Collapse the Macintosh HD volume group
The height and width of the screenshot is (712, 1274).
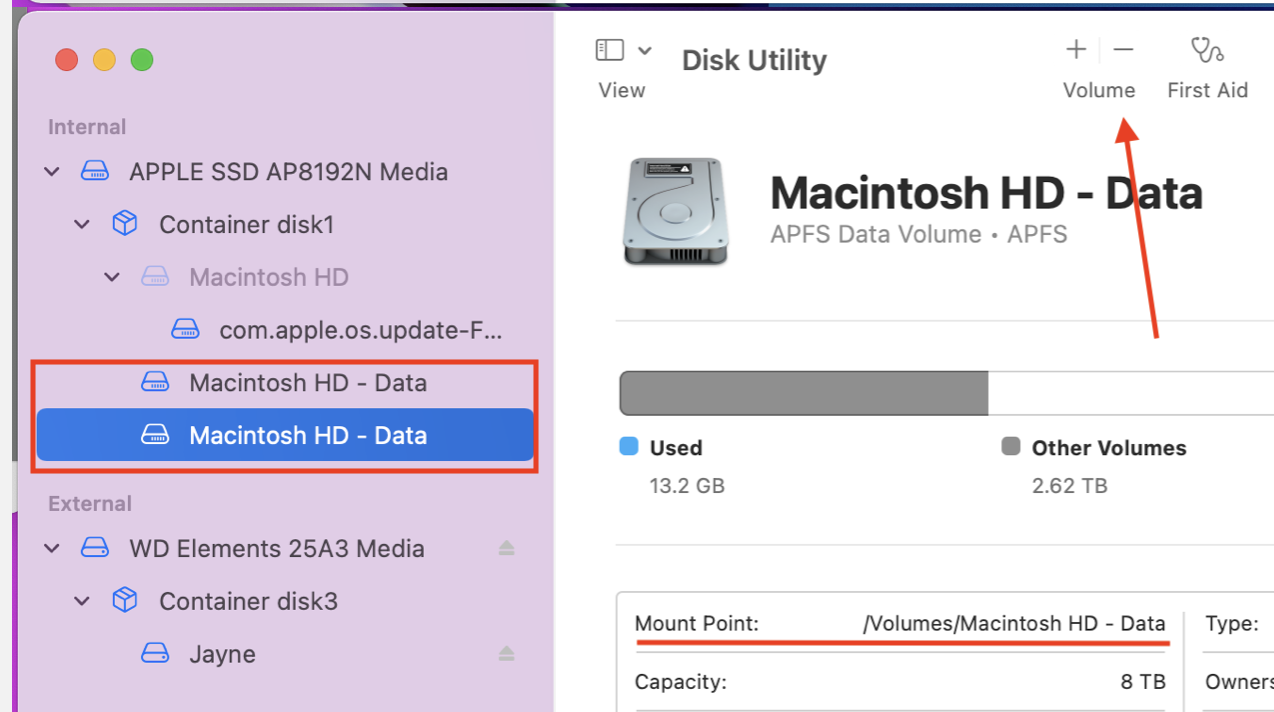(x=112, y=277)
